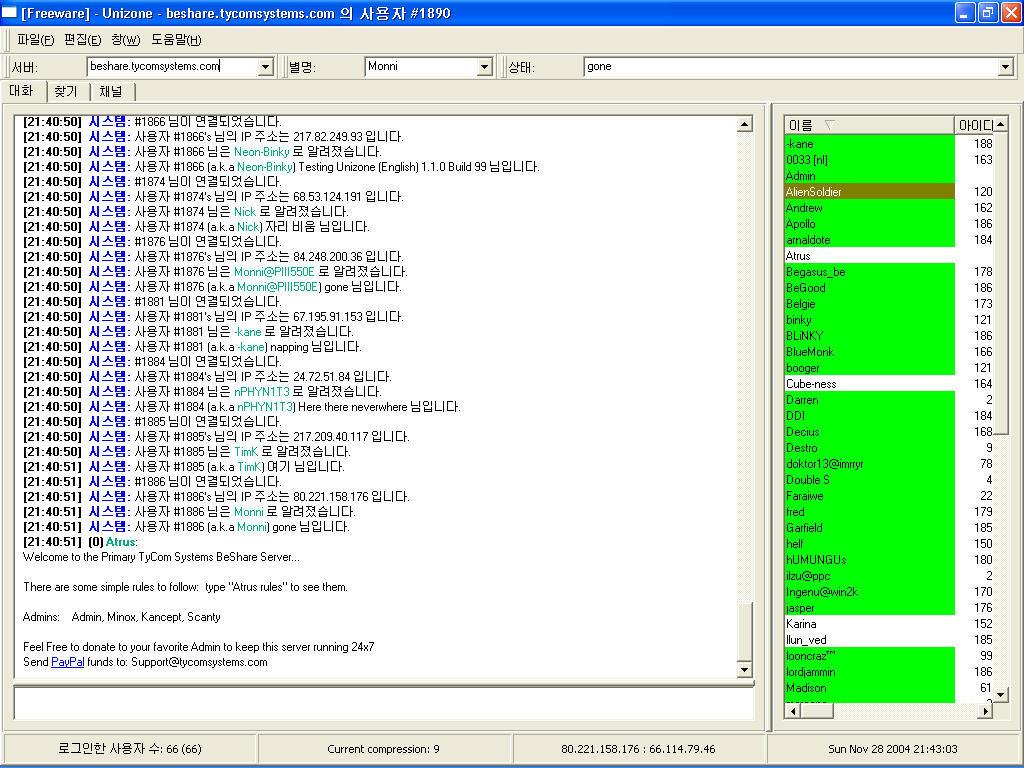Select user Garfield in the list
The image size is (1024, 768).
869,528
